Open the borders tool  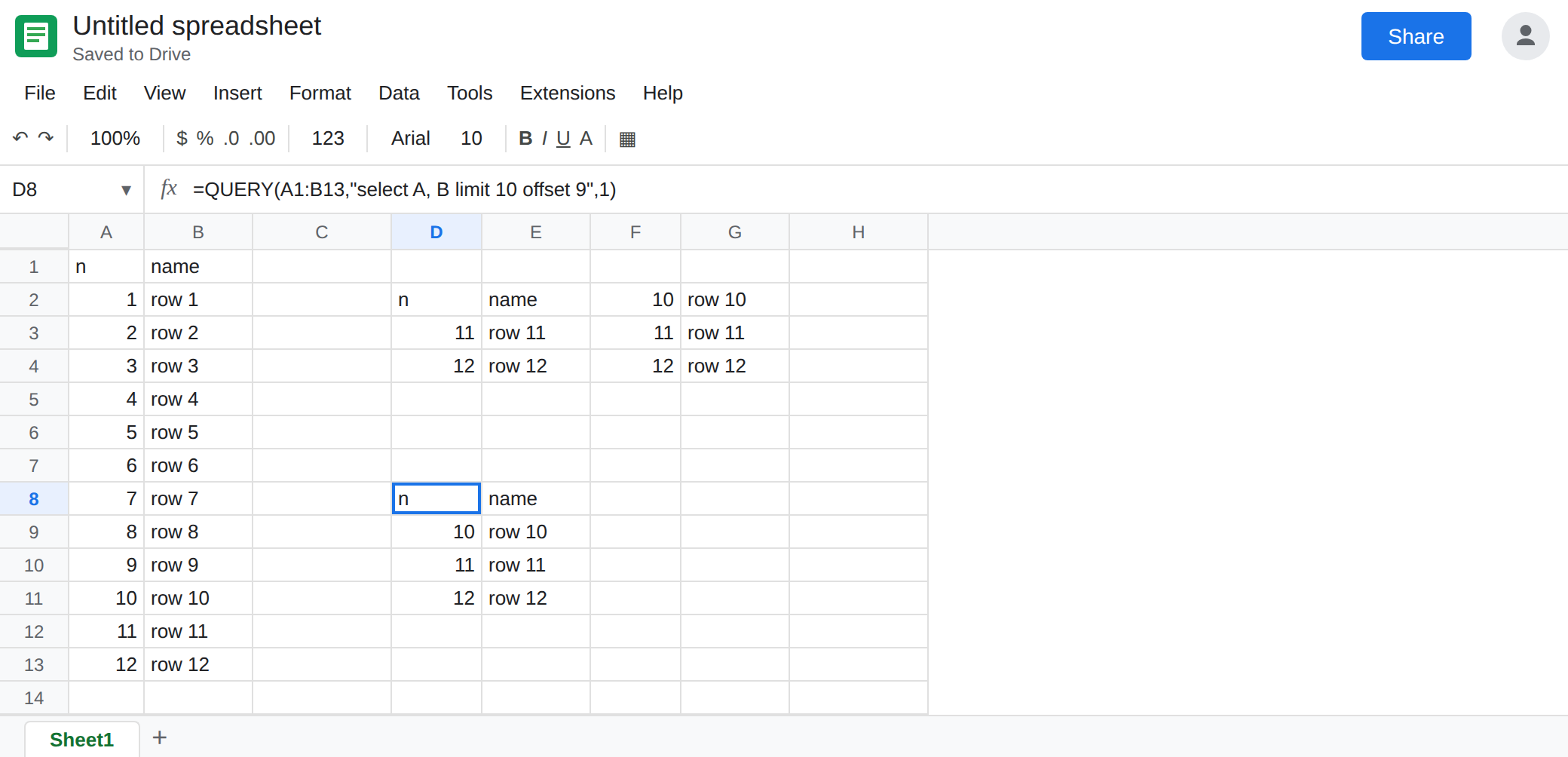coord(627,139)
